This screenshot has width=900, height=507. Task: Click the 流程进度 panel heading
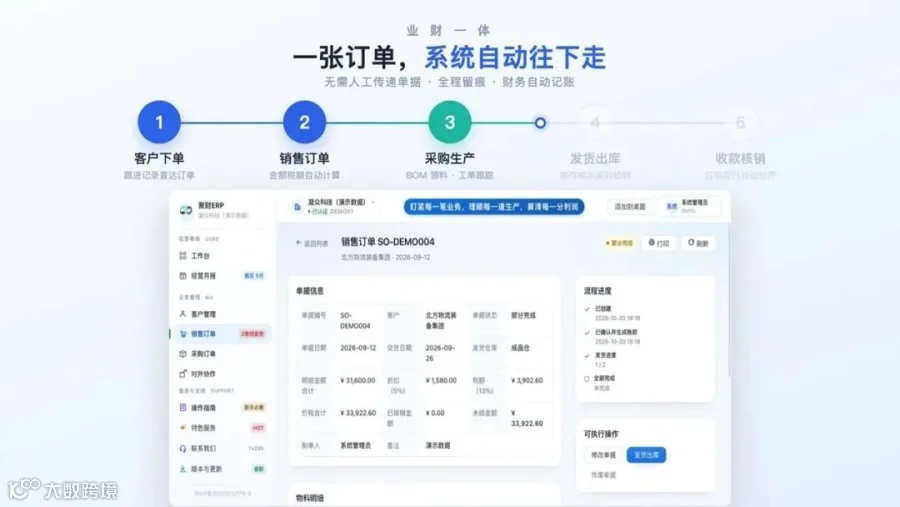pos(598,291)
